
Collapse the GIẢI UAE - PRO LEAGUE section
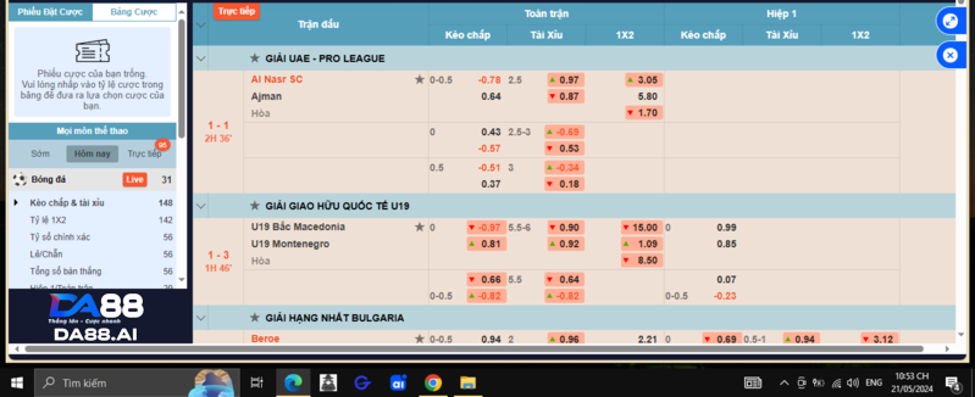tap(201, 58)
